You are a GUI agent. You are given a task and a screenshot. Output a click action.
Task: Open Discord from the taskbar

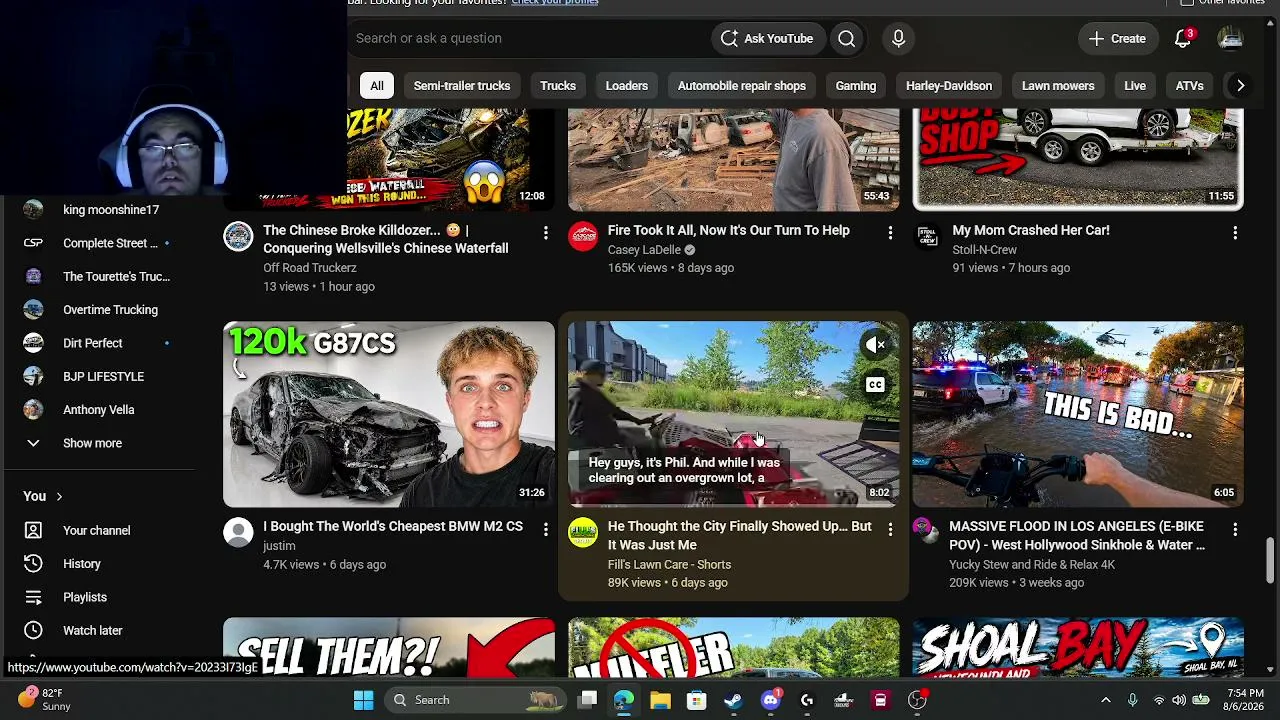tap(770, 700)
